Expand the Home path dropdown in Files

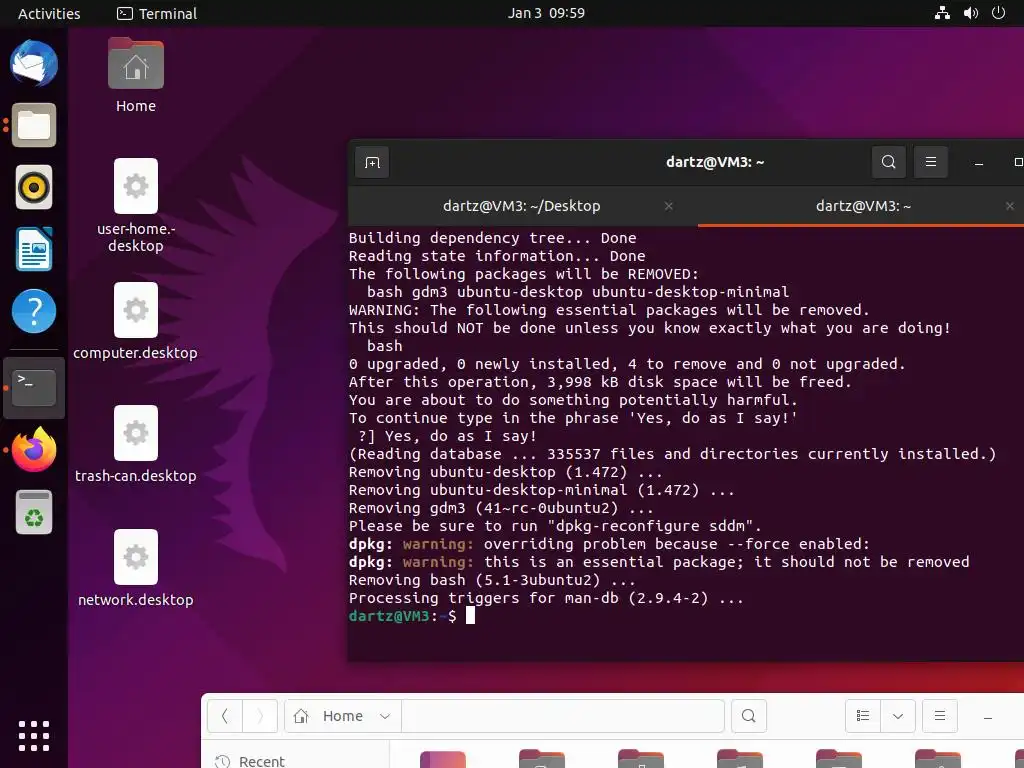click(385, 716)
